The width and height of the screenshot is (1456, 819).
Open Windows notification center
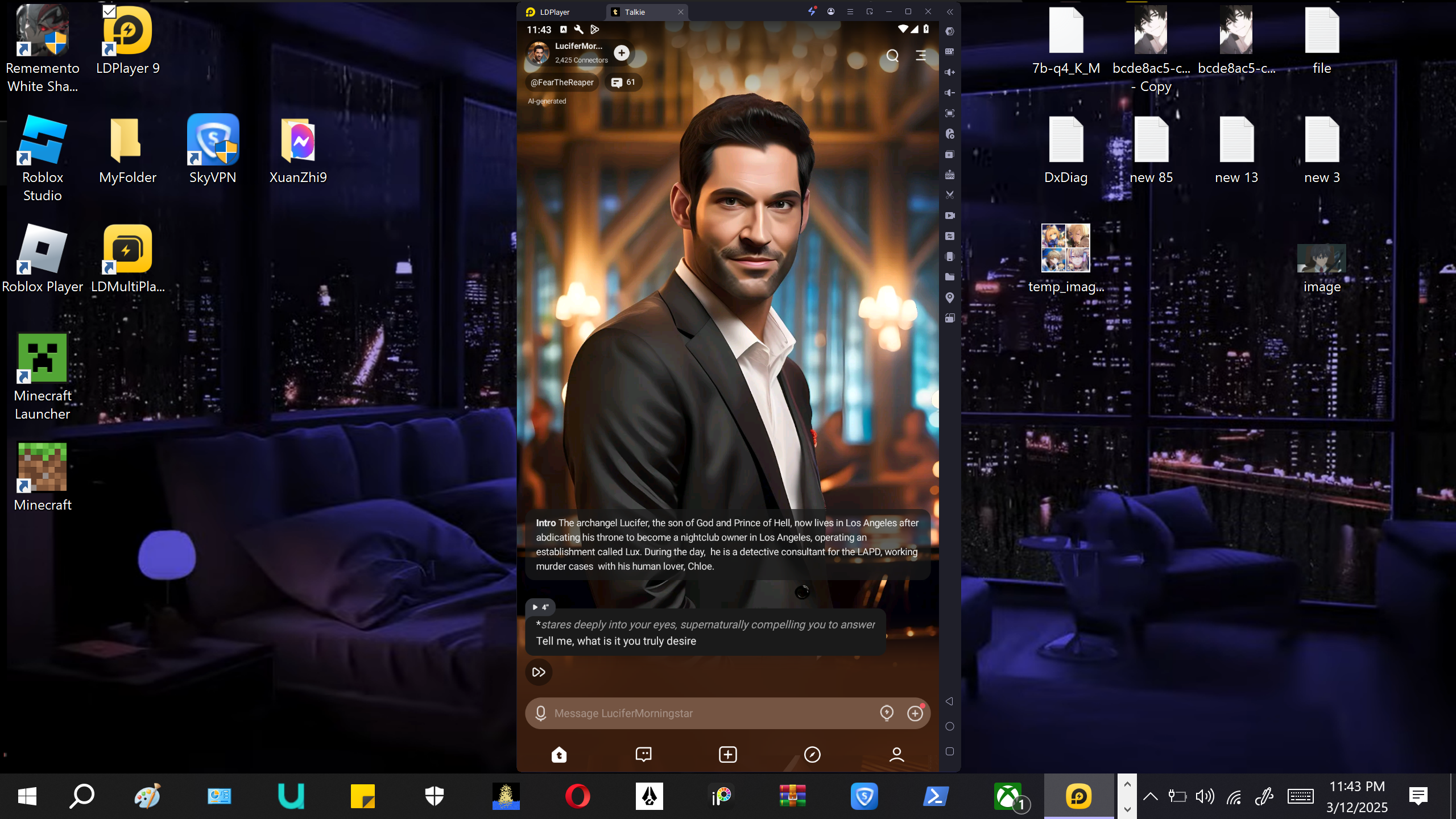point(1418,796)
